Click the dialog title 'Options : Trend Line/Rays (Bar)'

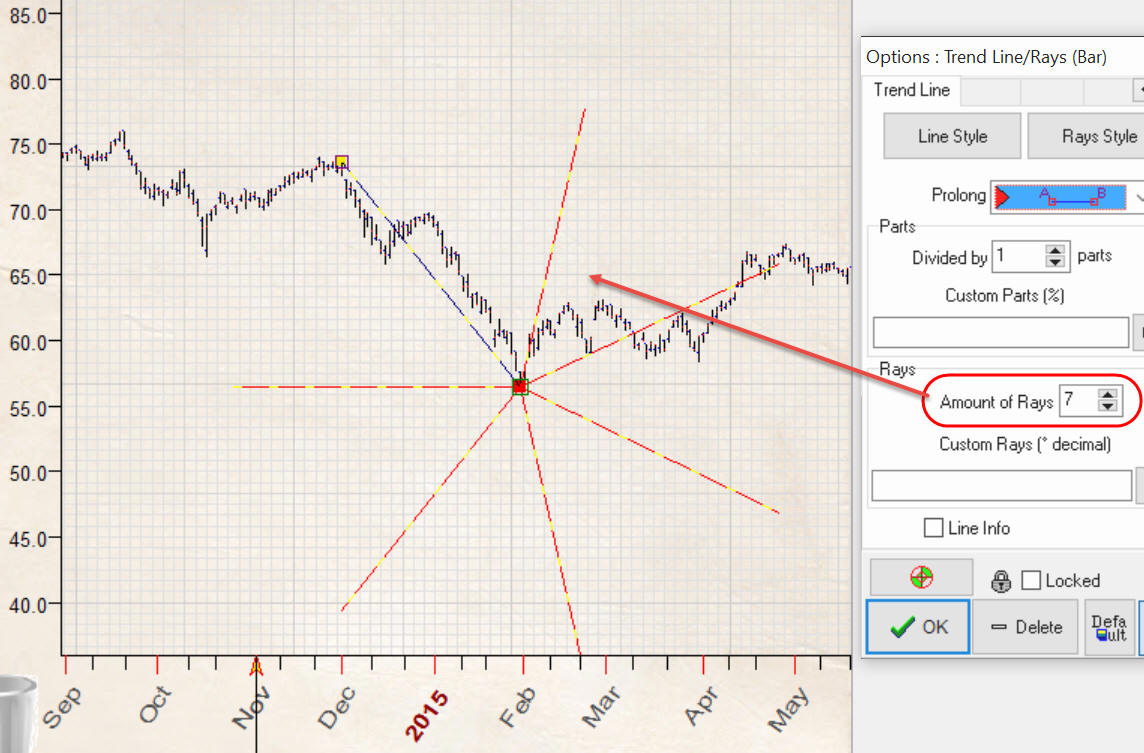986,57
